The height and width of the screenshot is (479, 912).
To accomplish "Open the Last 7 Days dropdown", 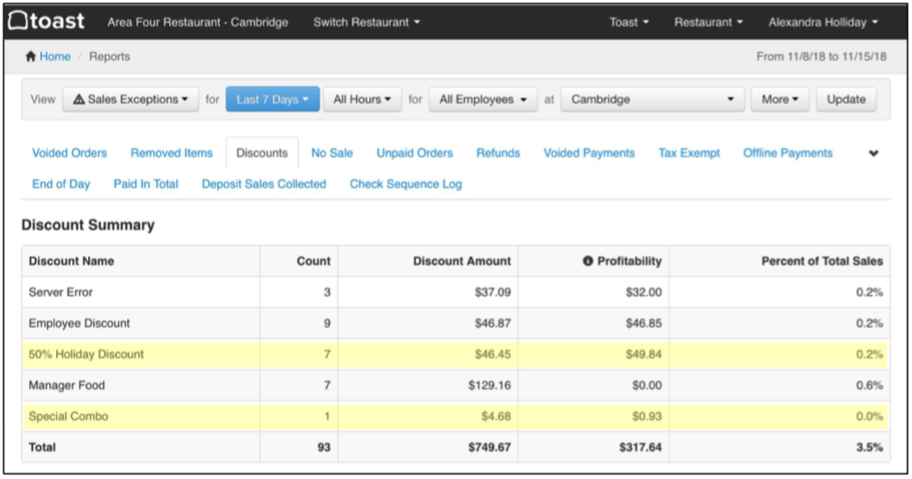I will (272, 100).
